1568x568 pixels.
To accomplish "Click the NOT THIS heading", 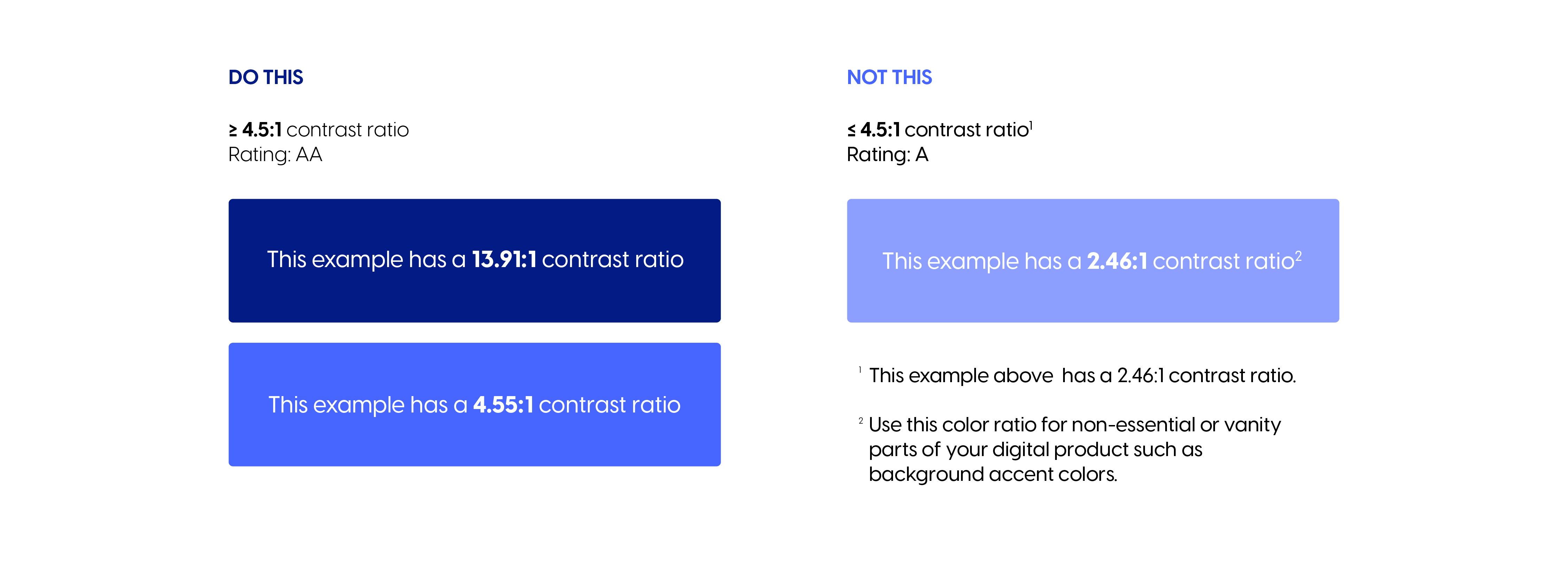I will (x=889, y=77).
